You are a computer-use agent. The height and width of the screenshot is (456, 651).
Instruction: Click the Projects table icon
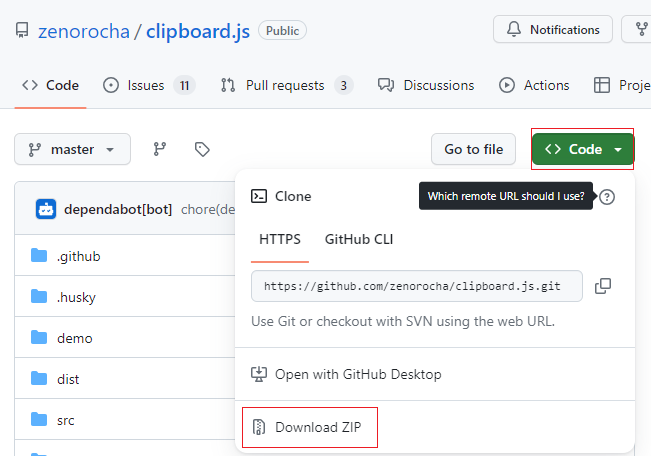(x=602, y=85)
